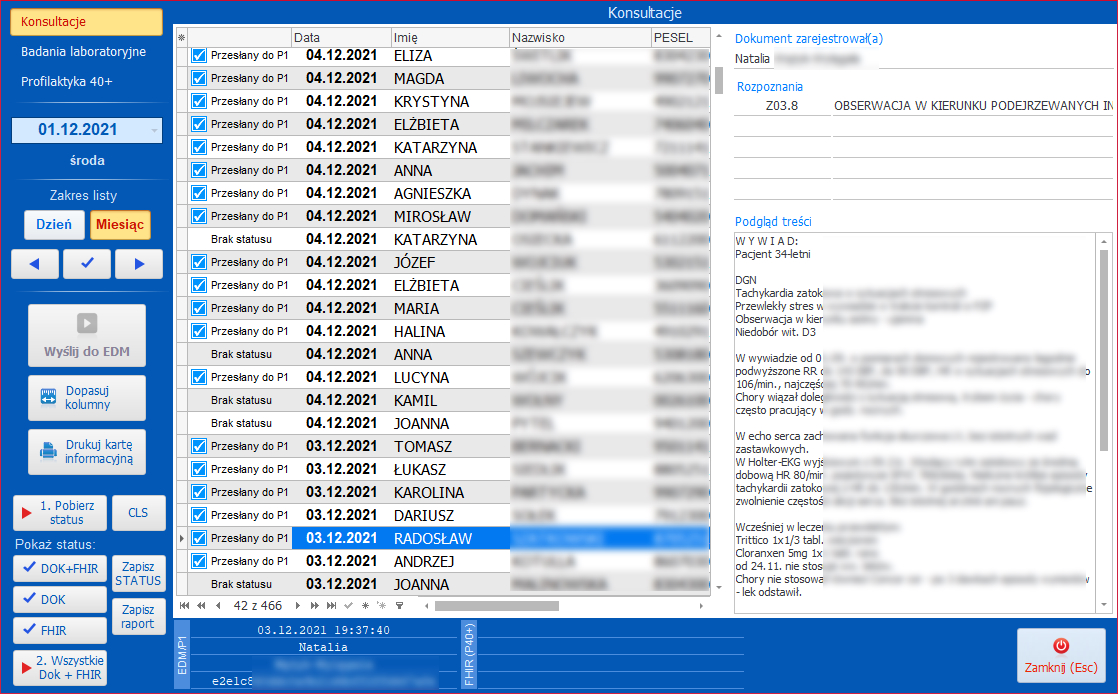
Task: Open the 01.12.2021 date dropdown
Action: (153, 130)
